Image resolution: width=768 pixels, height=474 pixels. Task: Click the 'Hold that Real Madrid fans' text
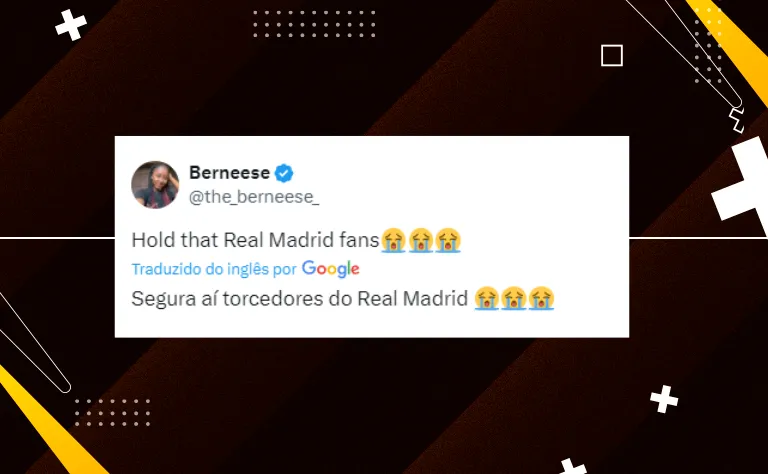coord(256,240)
